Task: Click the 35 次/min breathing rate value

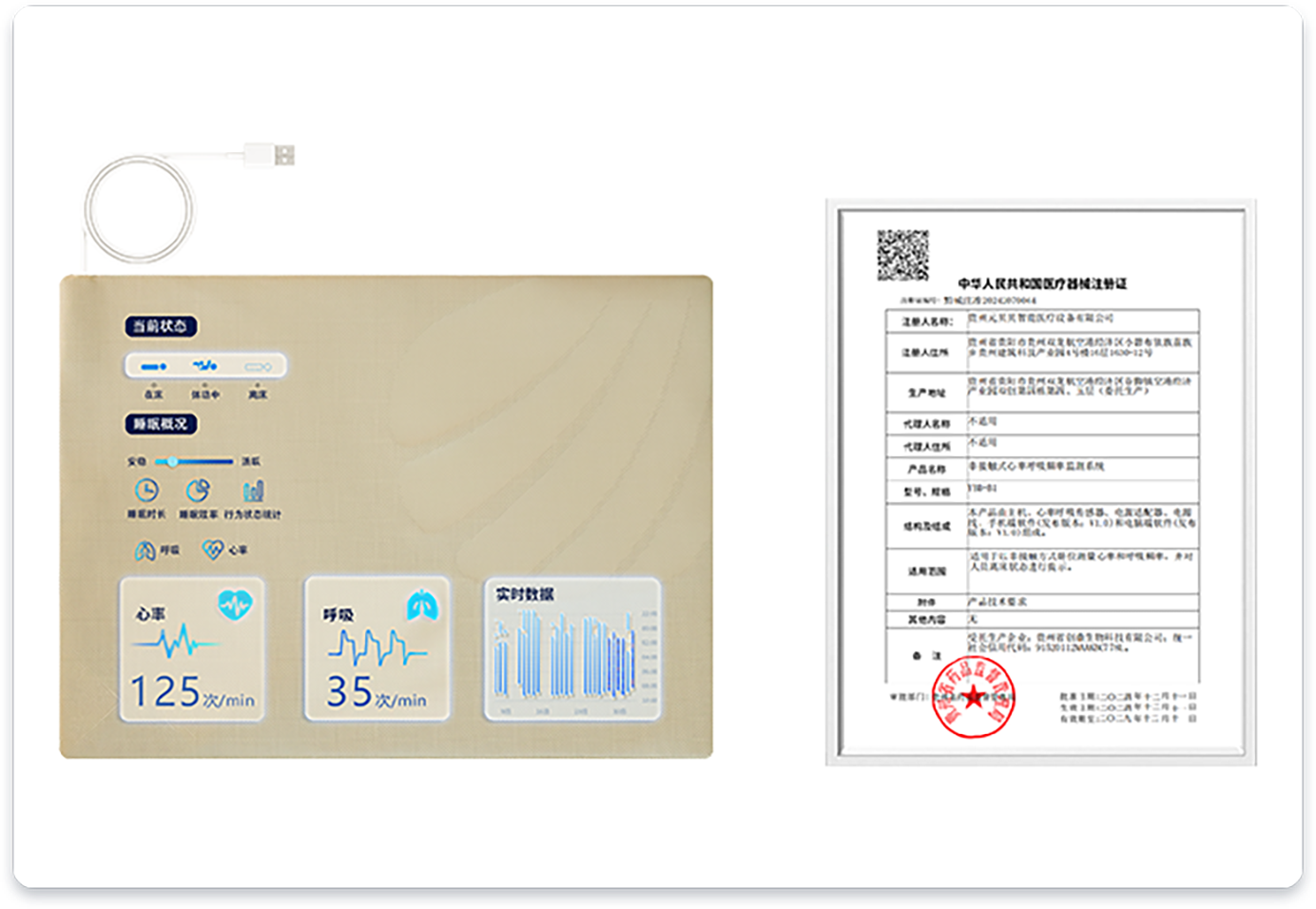Action: pyautogui.click(x=377, y=692)
